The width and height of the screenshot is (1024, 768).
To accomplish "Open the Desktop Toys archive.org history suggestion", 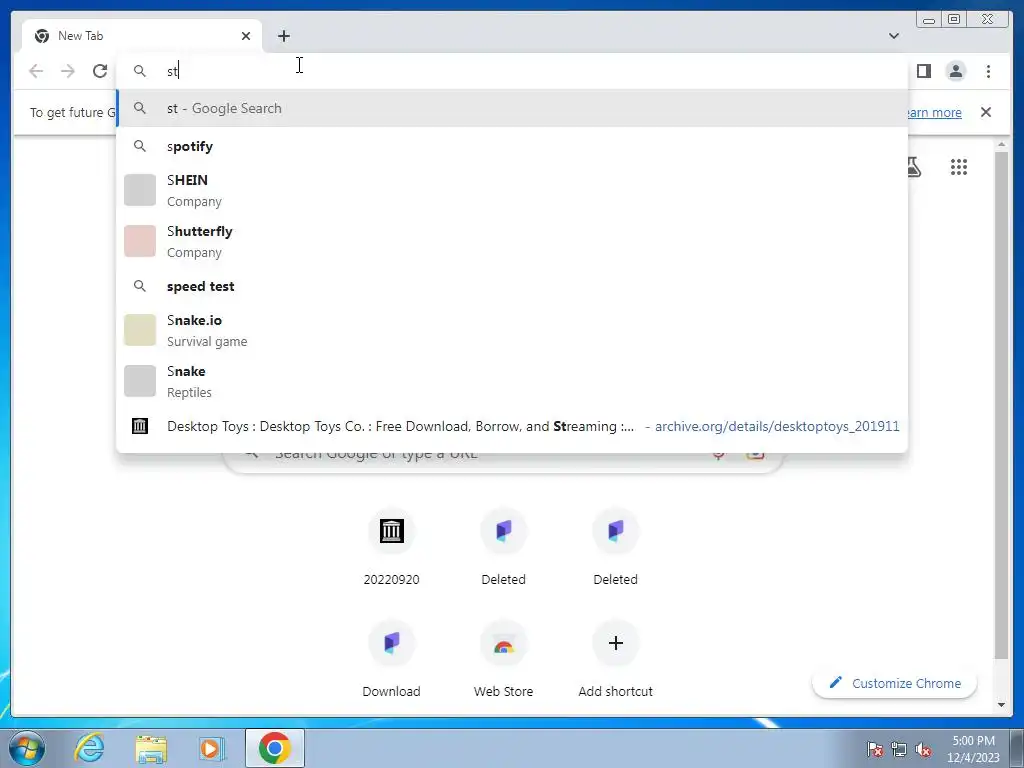I will tap(512, 426).
